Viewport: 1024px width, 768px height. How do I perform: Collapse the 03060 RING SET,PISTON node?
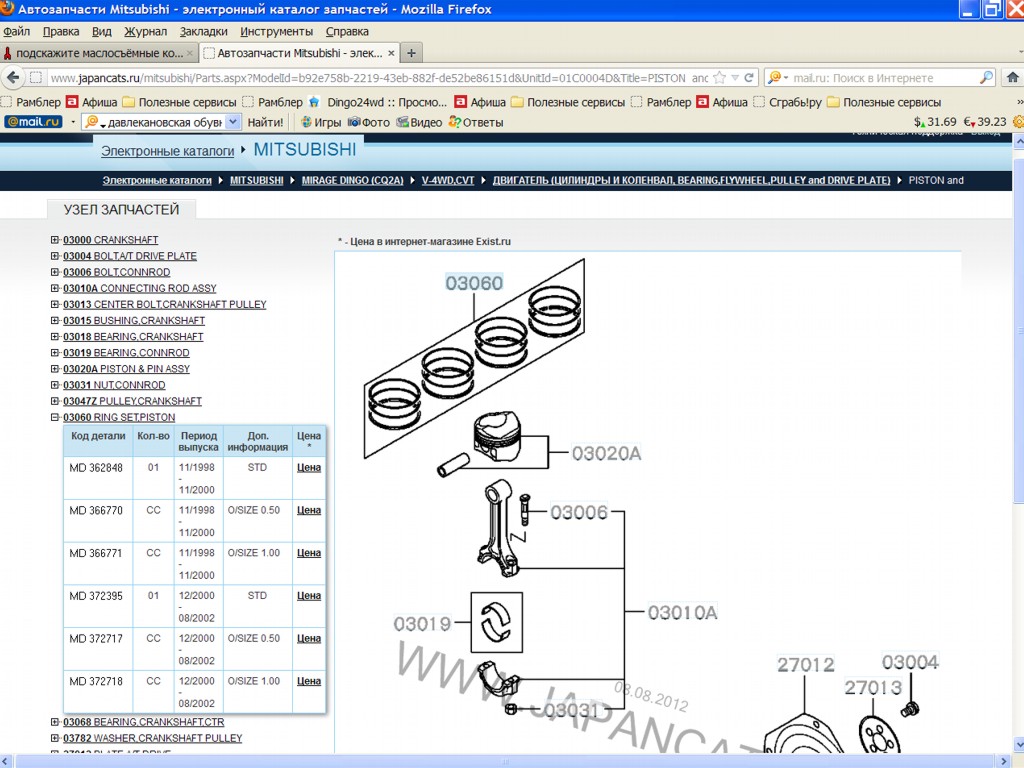(55, 417)
